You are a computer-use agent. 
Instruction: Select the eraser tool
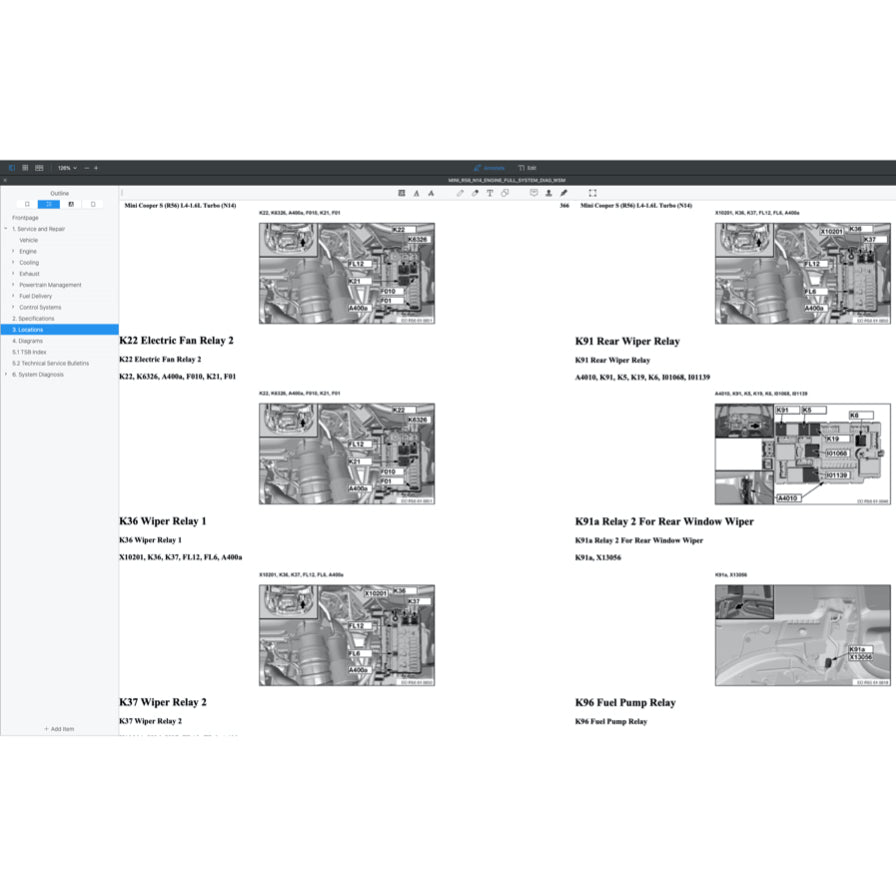(x=475, y=192)
